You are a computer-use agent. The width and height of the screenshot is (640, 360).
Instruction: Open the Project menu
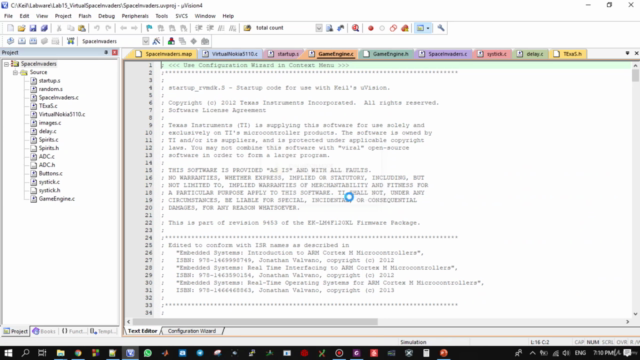click(x=63, y=16)
